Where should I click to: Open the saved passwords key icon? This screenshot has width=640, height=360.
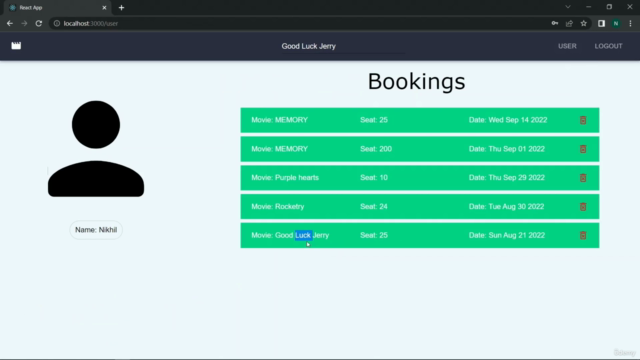tap(554, 24)
